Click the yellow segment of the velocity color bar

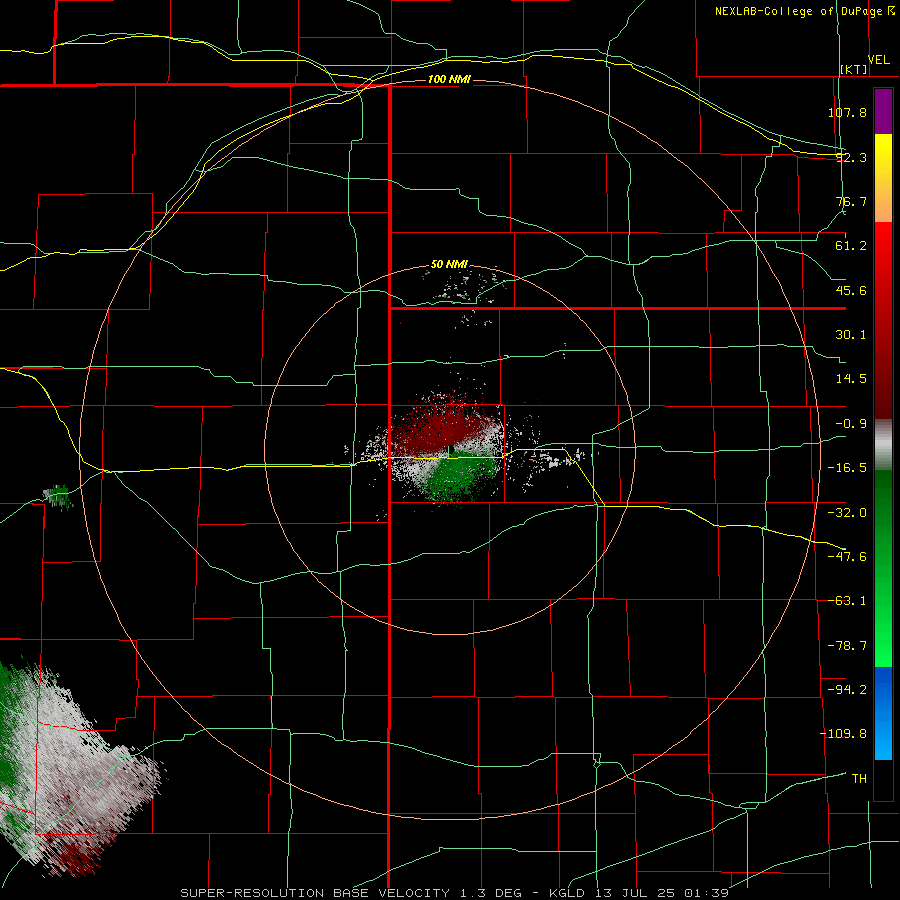pyautogui.click(x=883, y=178)
